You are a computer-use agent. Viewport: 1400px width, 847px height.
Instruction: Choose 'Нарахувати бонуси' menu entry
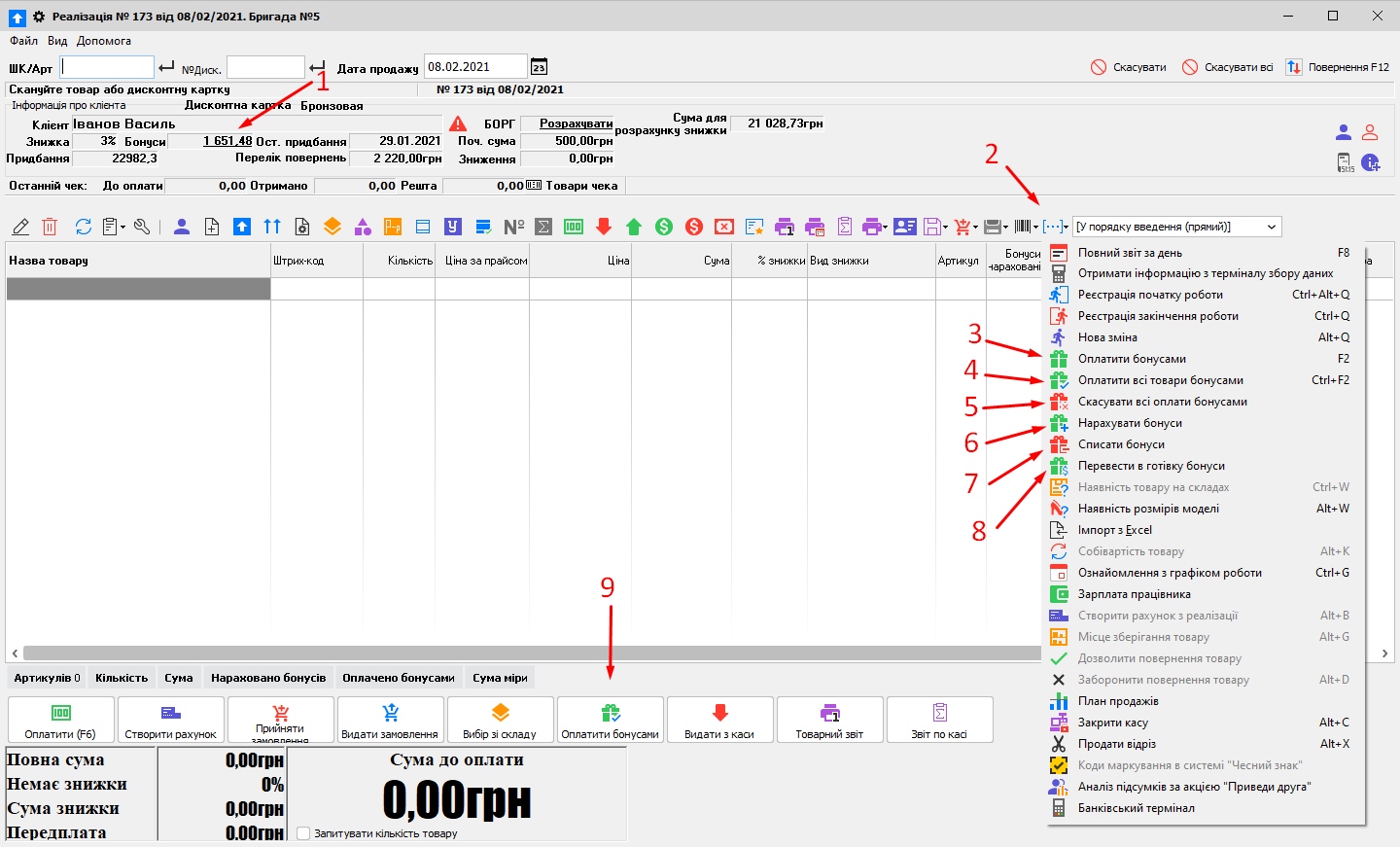point(1130,423)
